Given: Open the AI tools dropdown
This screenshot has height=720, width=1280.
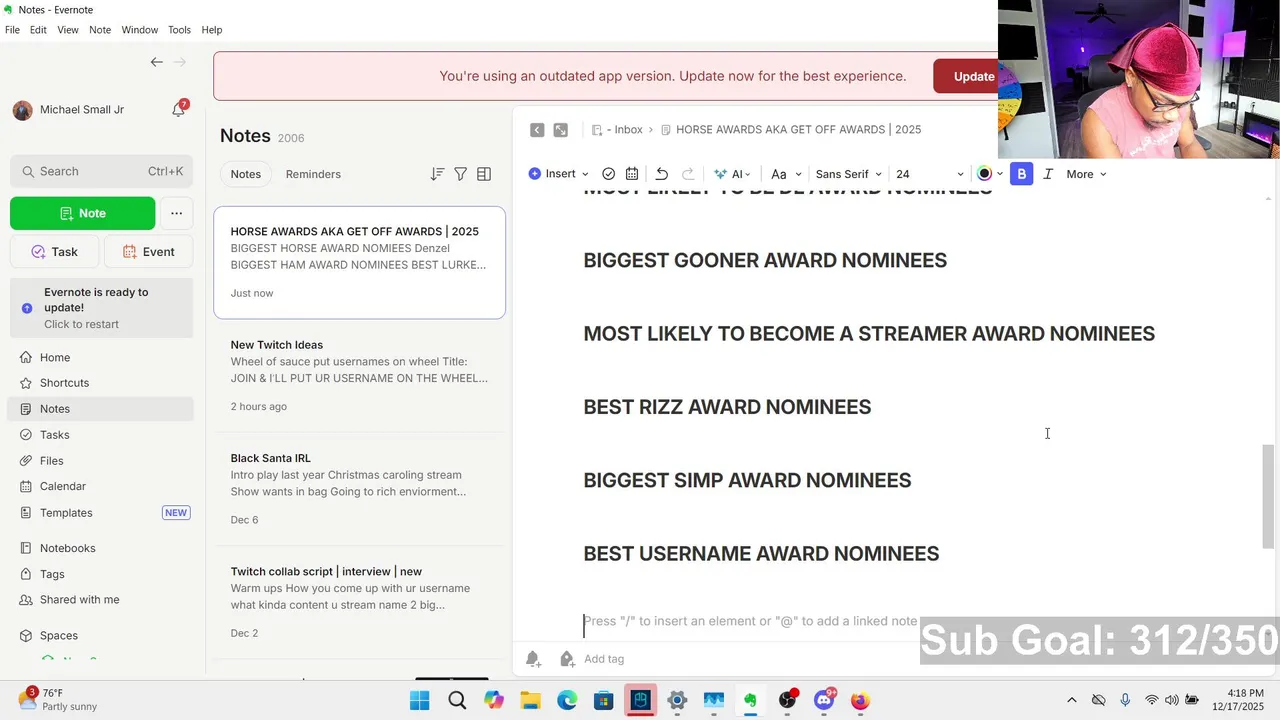Looking at the screenshot, I should 733,174.
